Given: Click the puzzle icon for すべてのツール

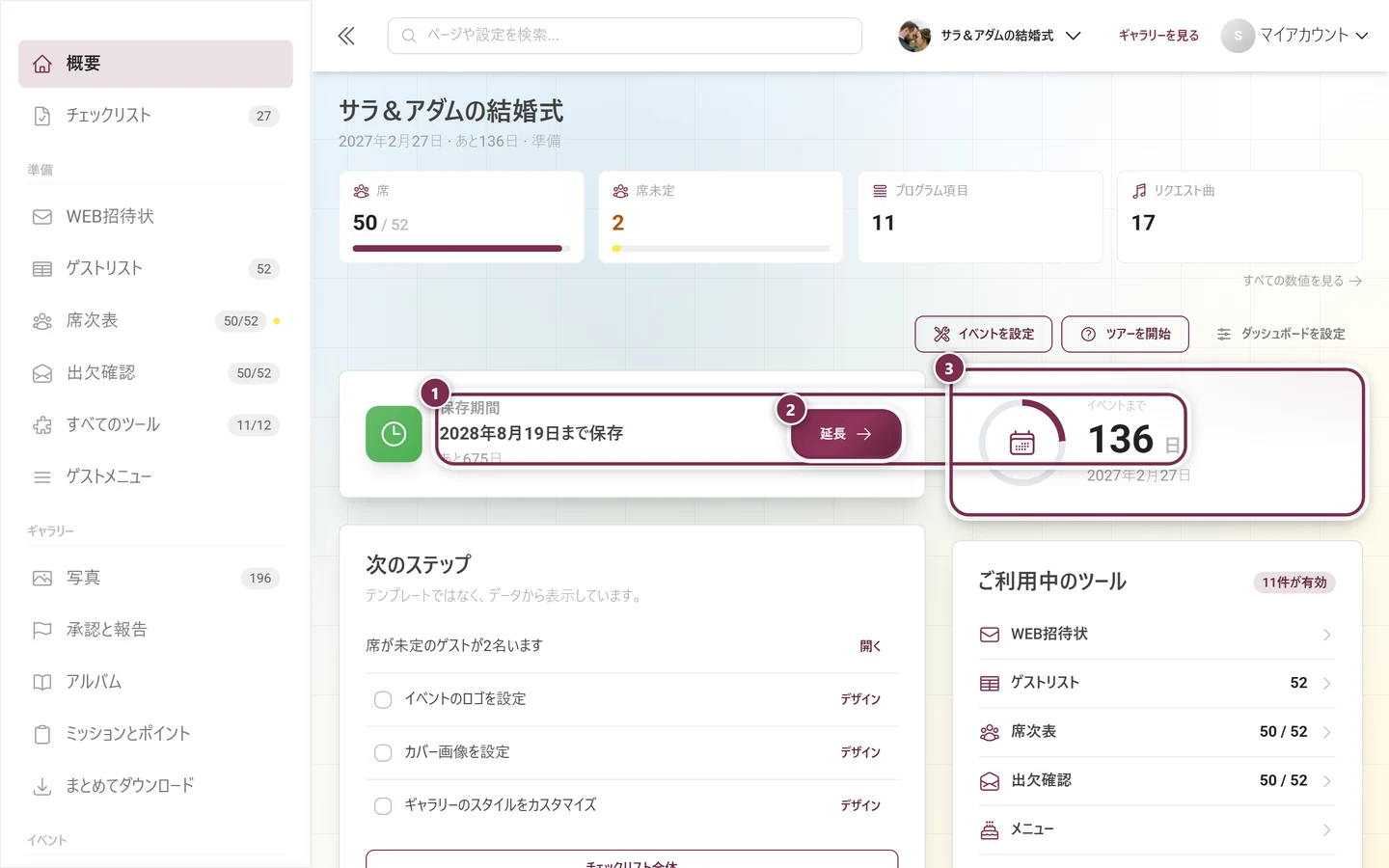Looking at the screenshot, I should click(42, 425).
